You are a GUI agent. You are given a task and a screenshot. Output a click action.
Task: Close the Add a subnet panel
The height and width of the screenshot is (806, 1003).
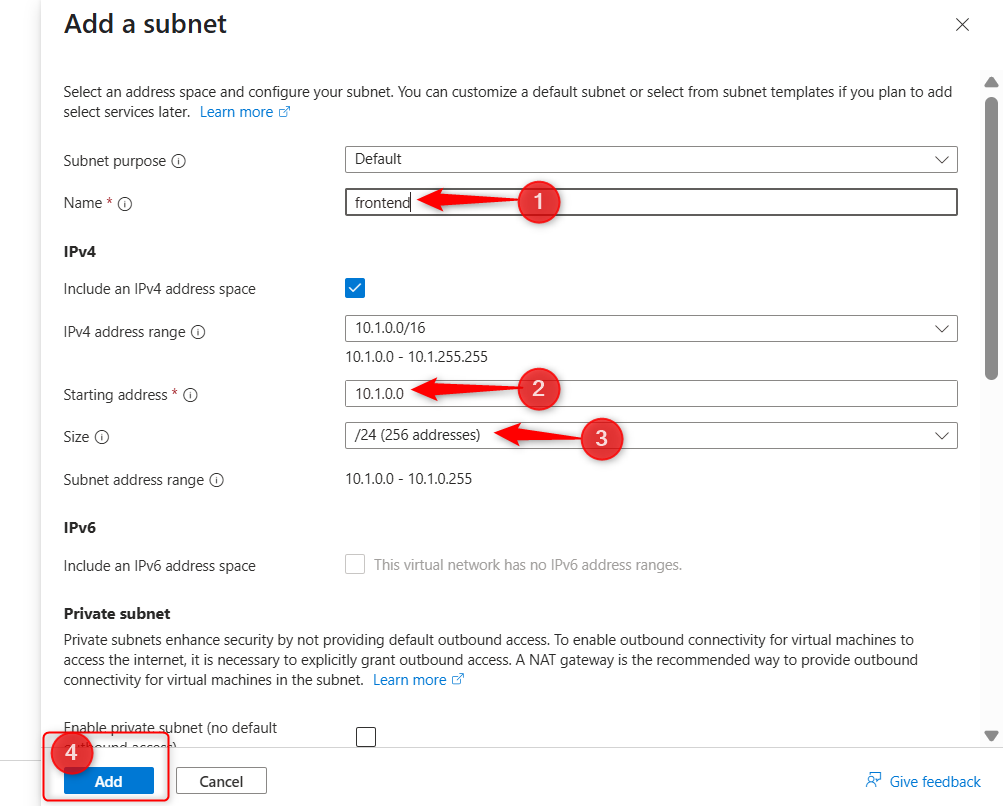[962, 25]
